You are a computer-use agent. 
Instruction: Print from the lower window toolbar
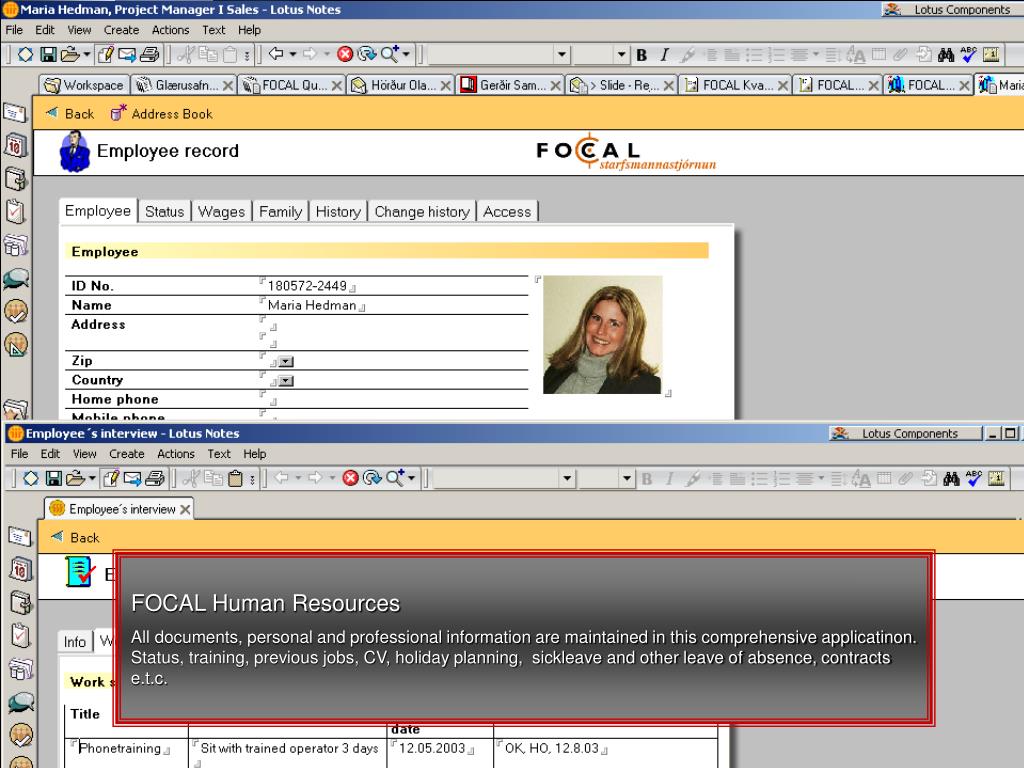point(155,478)
